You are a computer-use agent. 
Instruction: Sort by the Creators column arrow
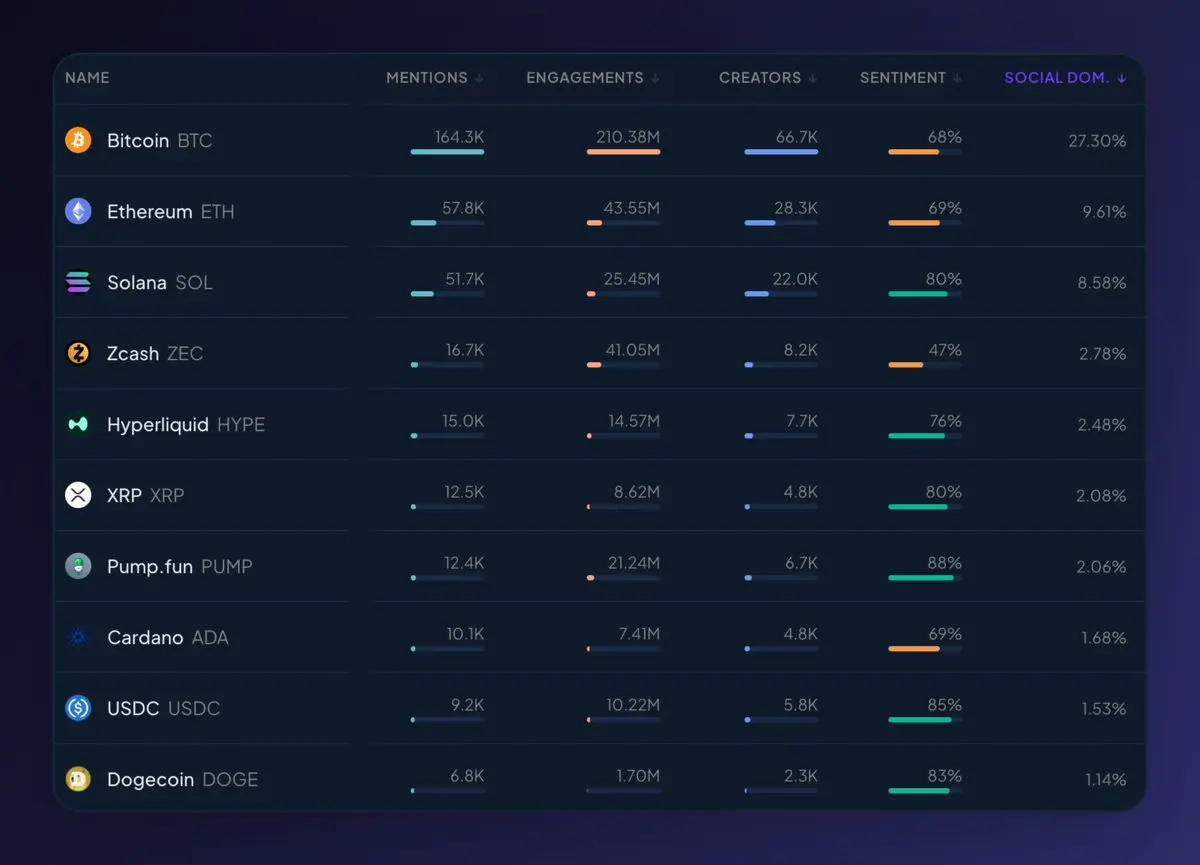813,78
